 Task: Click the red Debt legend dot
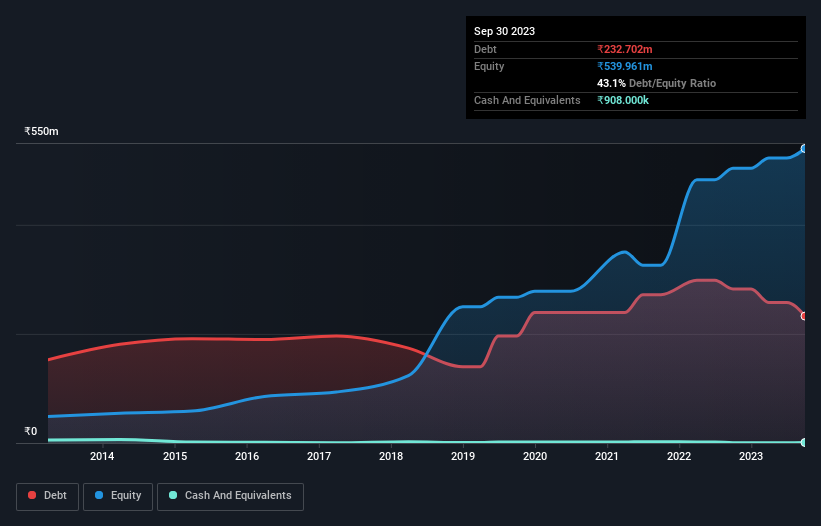coord(32,495)
